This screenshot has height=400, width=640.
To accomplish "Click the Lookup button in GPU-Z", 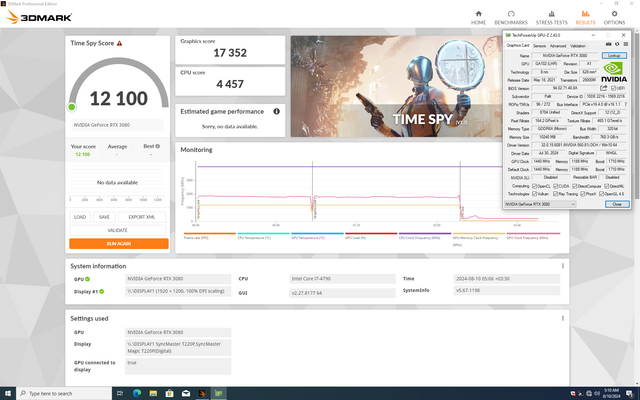I will (615, 55).
